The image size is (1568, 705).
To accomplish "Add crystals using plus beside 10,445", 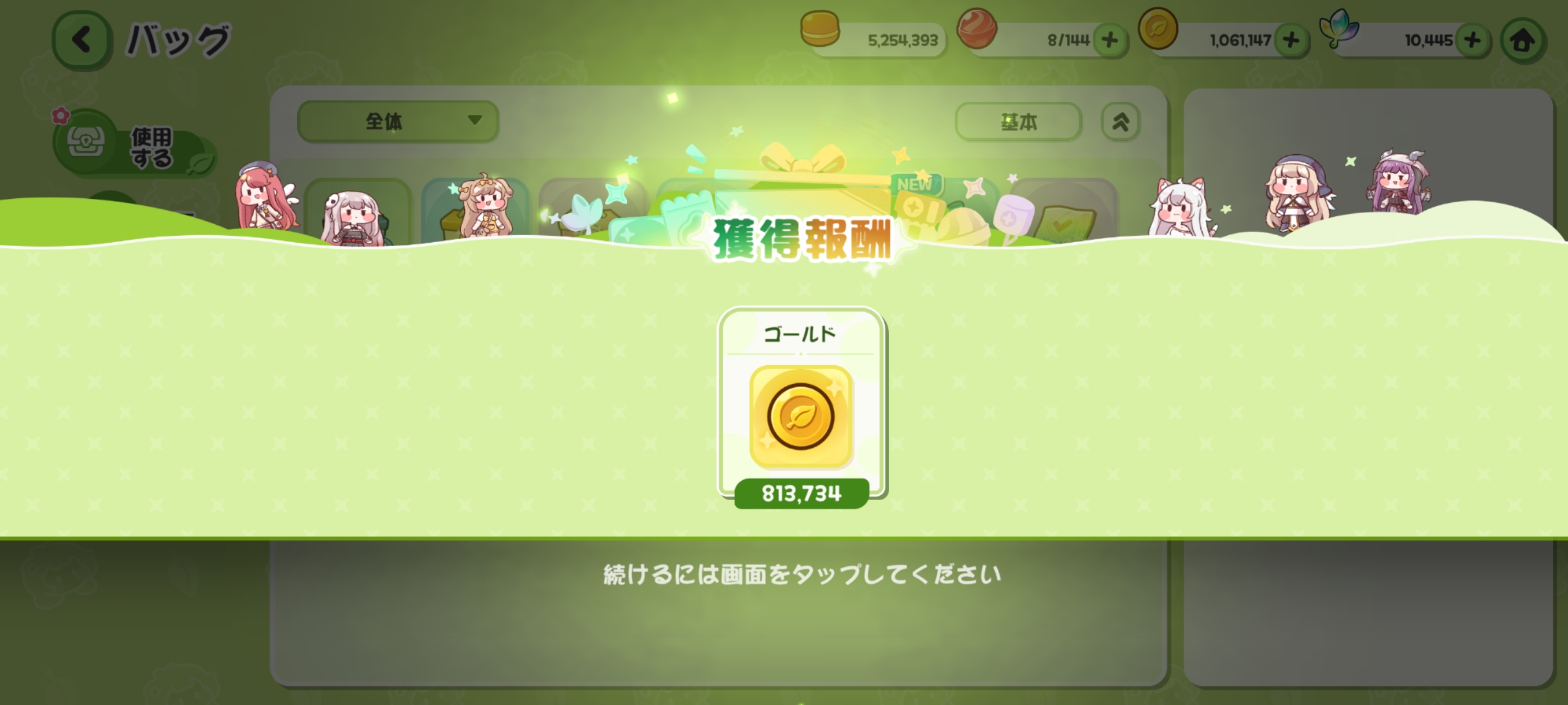I will [1473, 40].
